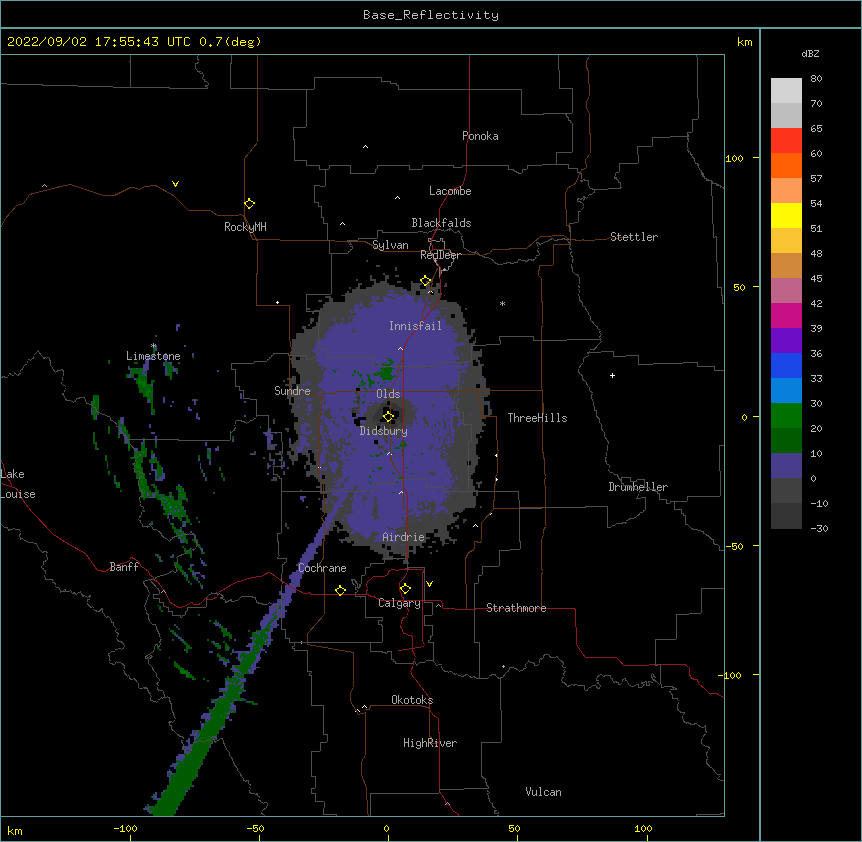Image resolution: width=862 pixels, height=842 pixels.
Task: Click the Banff label
Action: point(124,567)
